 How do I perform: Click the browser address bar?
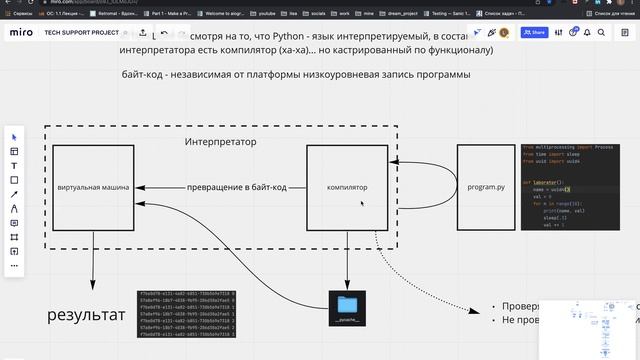click(x=286, y=2)
